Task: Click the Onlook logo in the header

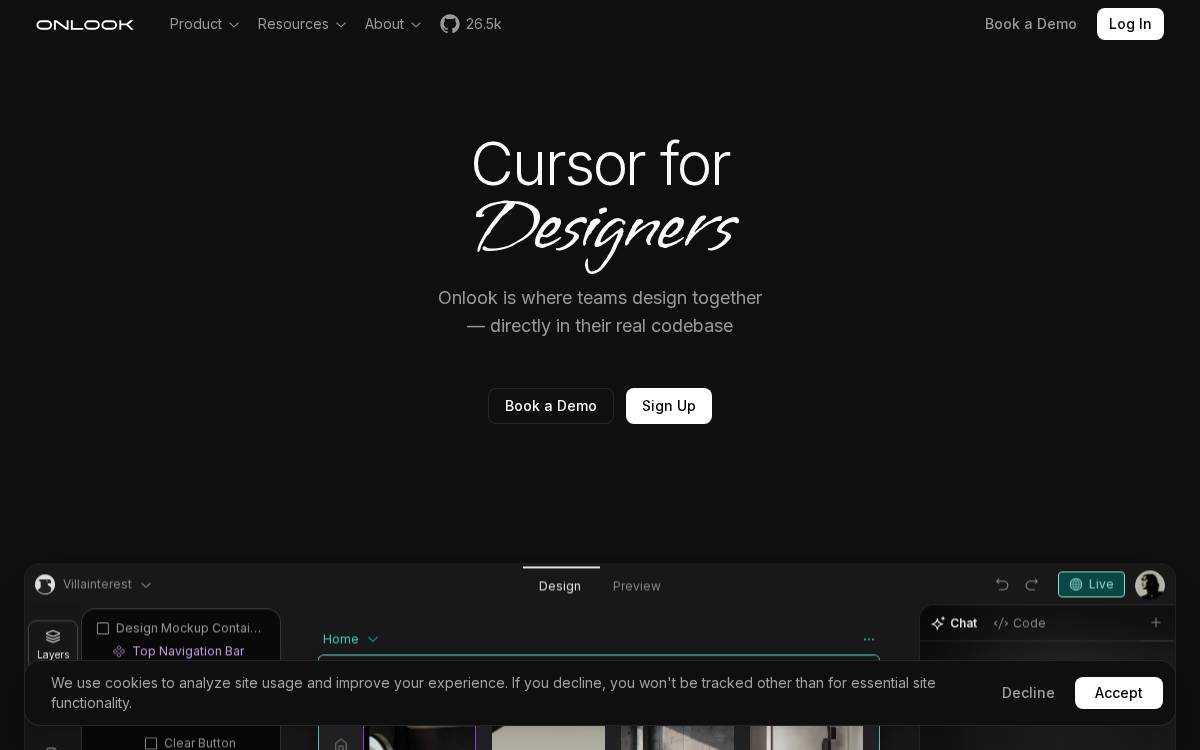Action: tap(85, 24)
